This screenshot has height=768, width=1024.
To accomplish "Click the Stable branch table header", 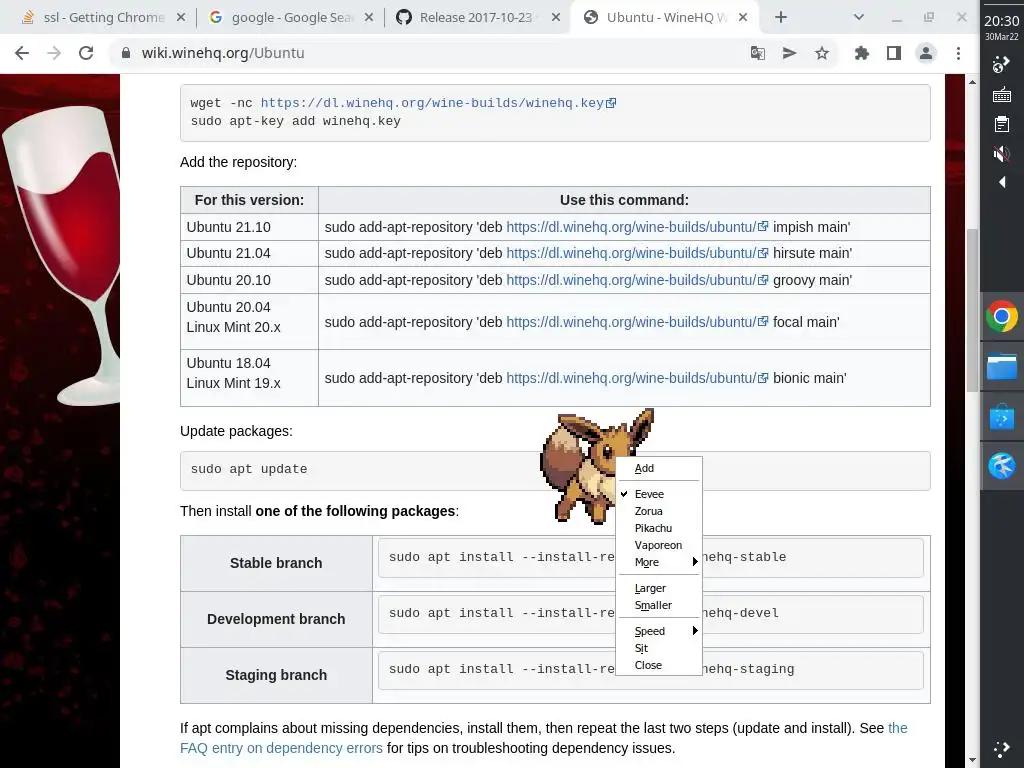I will coord(276,563).
